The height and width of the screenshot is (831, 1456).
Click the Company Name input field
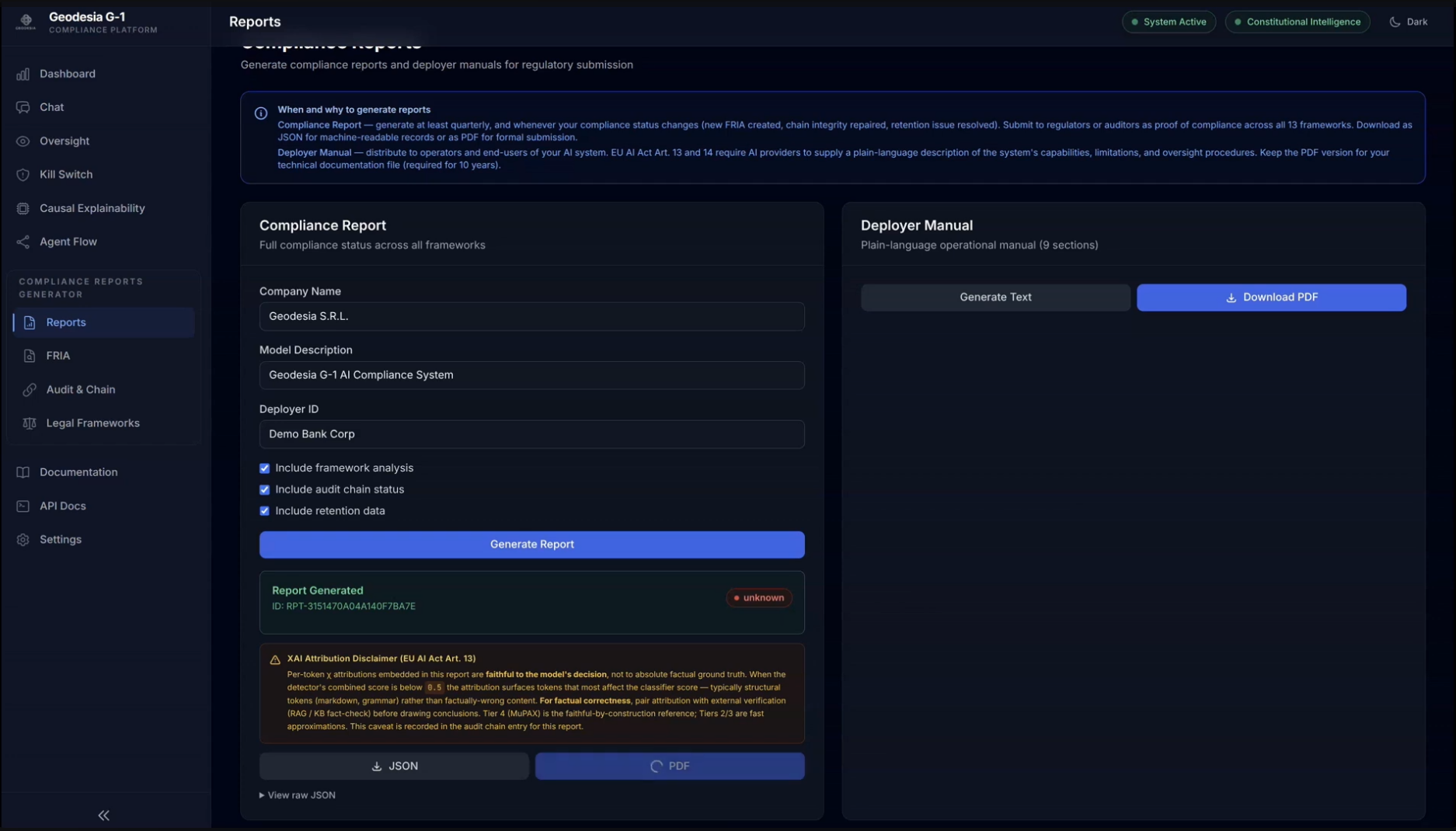tap(532, 317)
